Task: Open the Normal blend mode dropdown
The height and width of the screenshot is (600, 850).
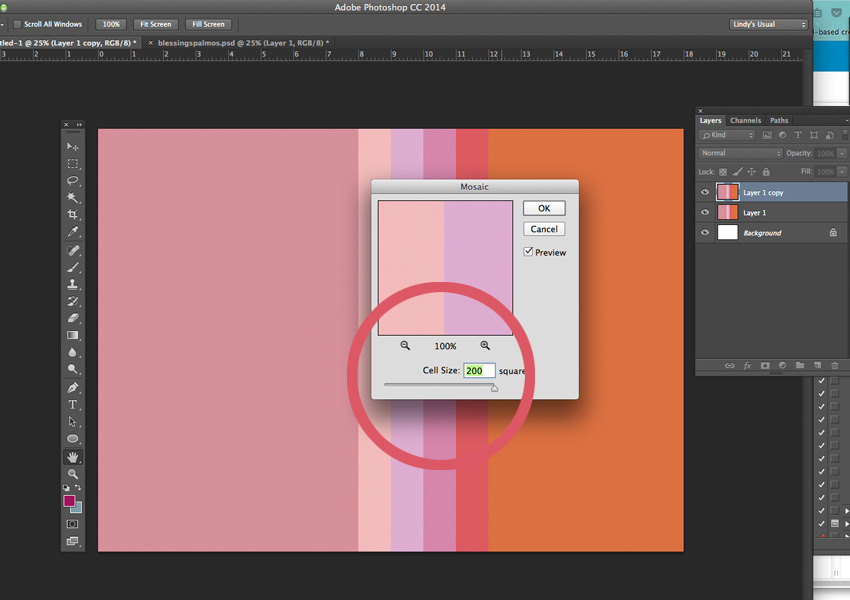Action: click(x=741, y=153)
